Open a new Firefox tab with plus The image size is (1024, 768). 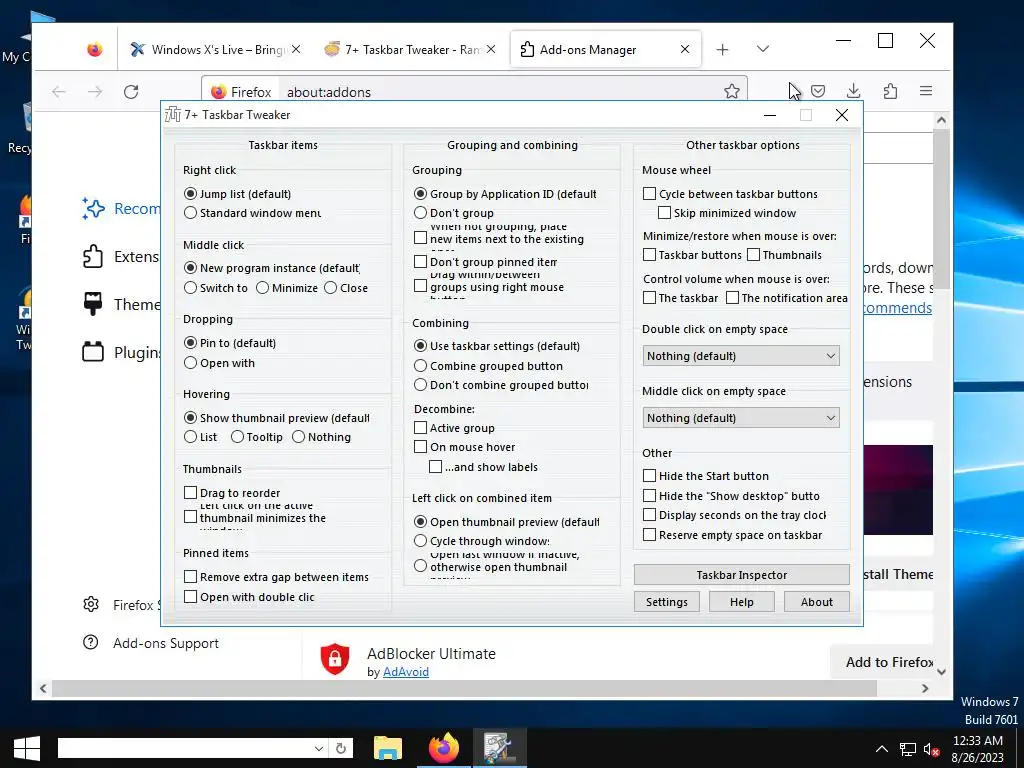[722, 50]
